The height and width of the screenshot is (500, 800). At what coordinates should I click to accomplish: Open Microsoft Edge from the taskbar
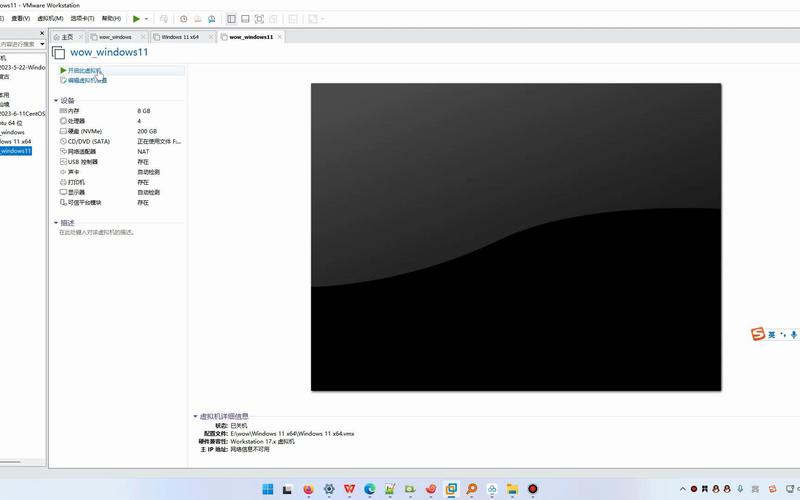pyautogui.click(x=370, y=489)
